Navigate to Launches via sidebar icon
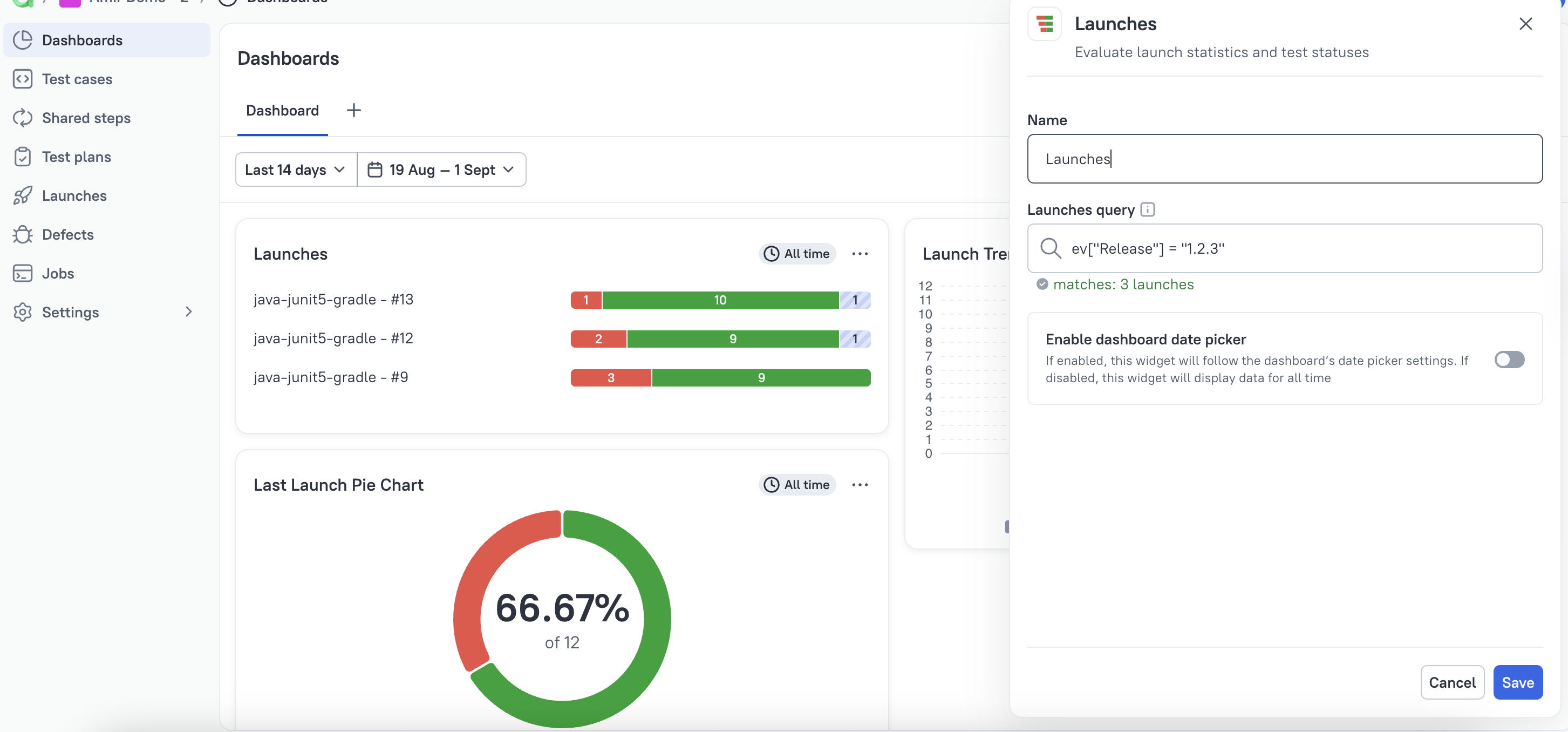The height and width of the screenshot is (732, 1568). click(74, 195)
